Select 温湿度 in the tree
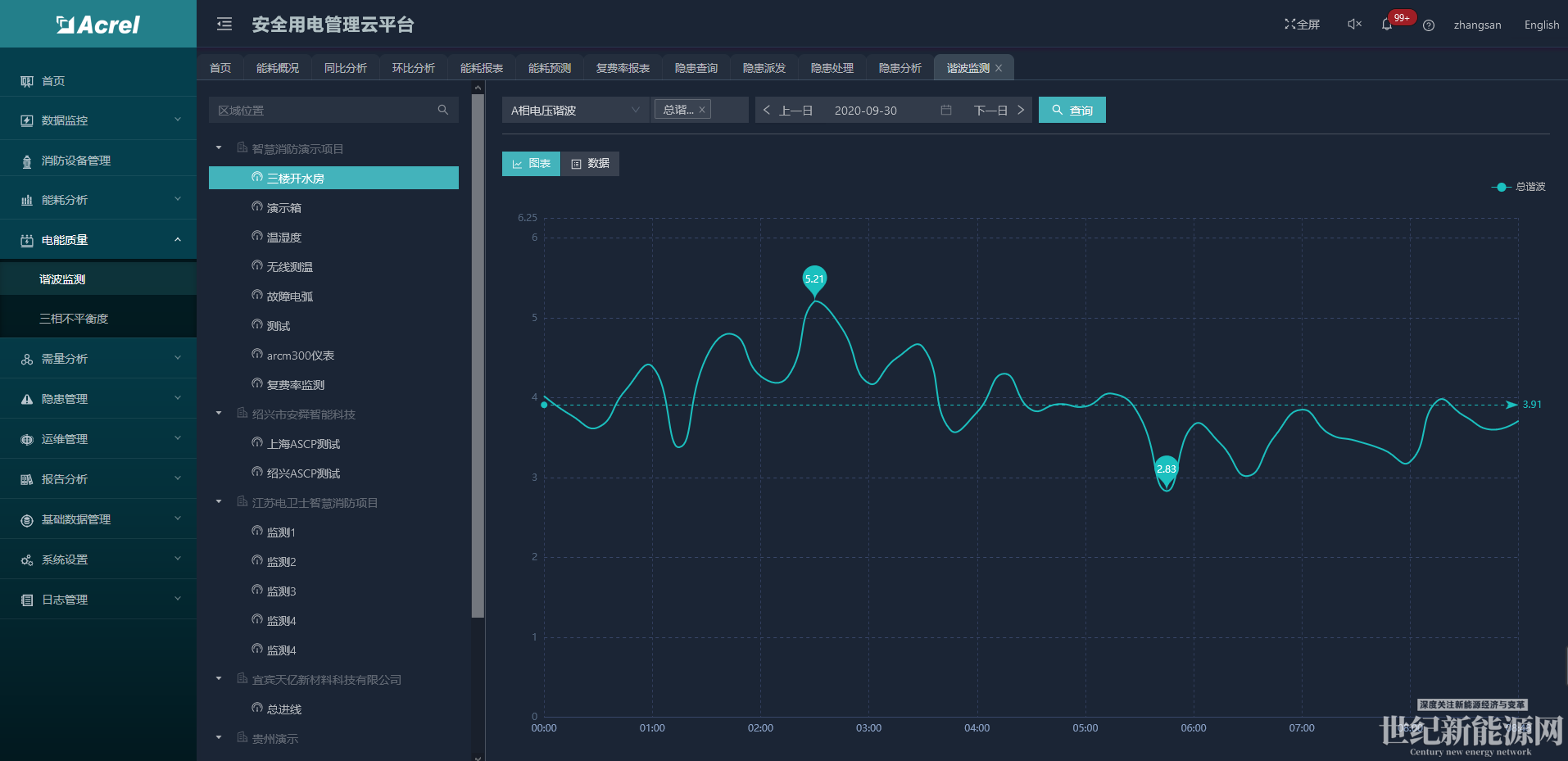 pyautogui.click(x=284, y=238)
